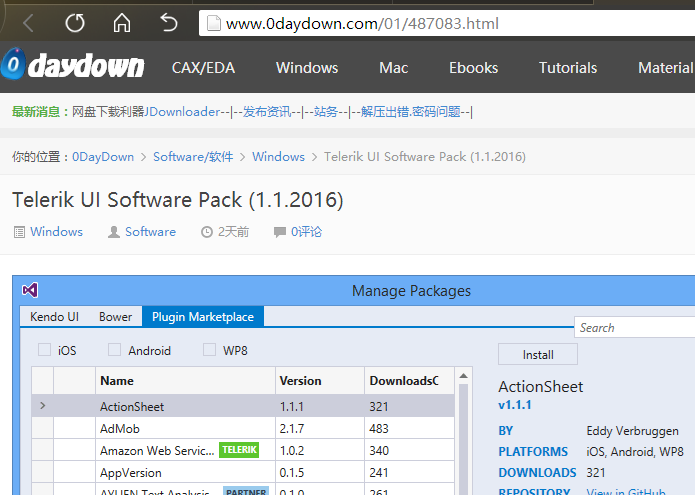Click the Eddy Verbruggen author name
Screen dimensions: 695x495
tap(633, 431)
